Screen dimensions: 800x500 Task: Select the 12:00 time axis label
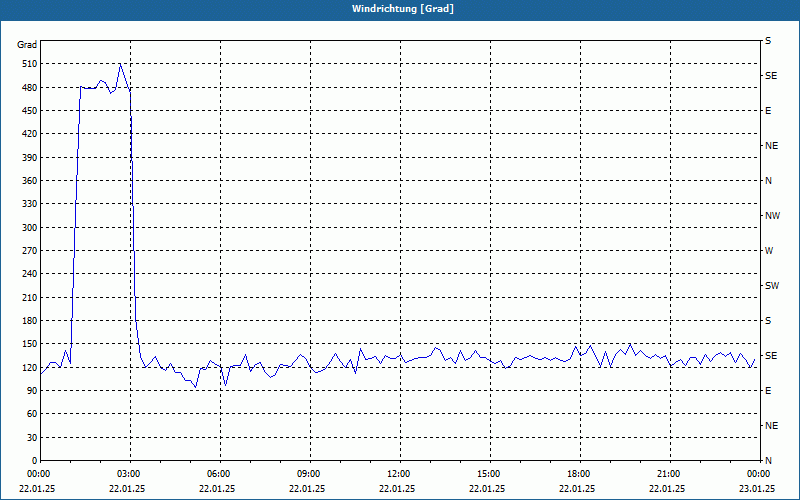(397, 474)
